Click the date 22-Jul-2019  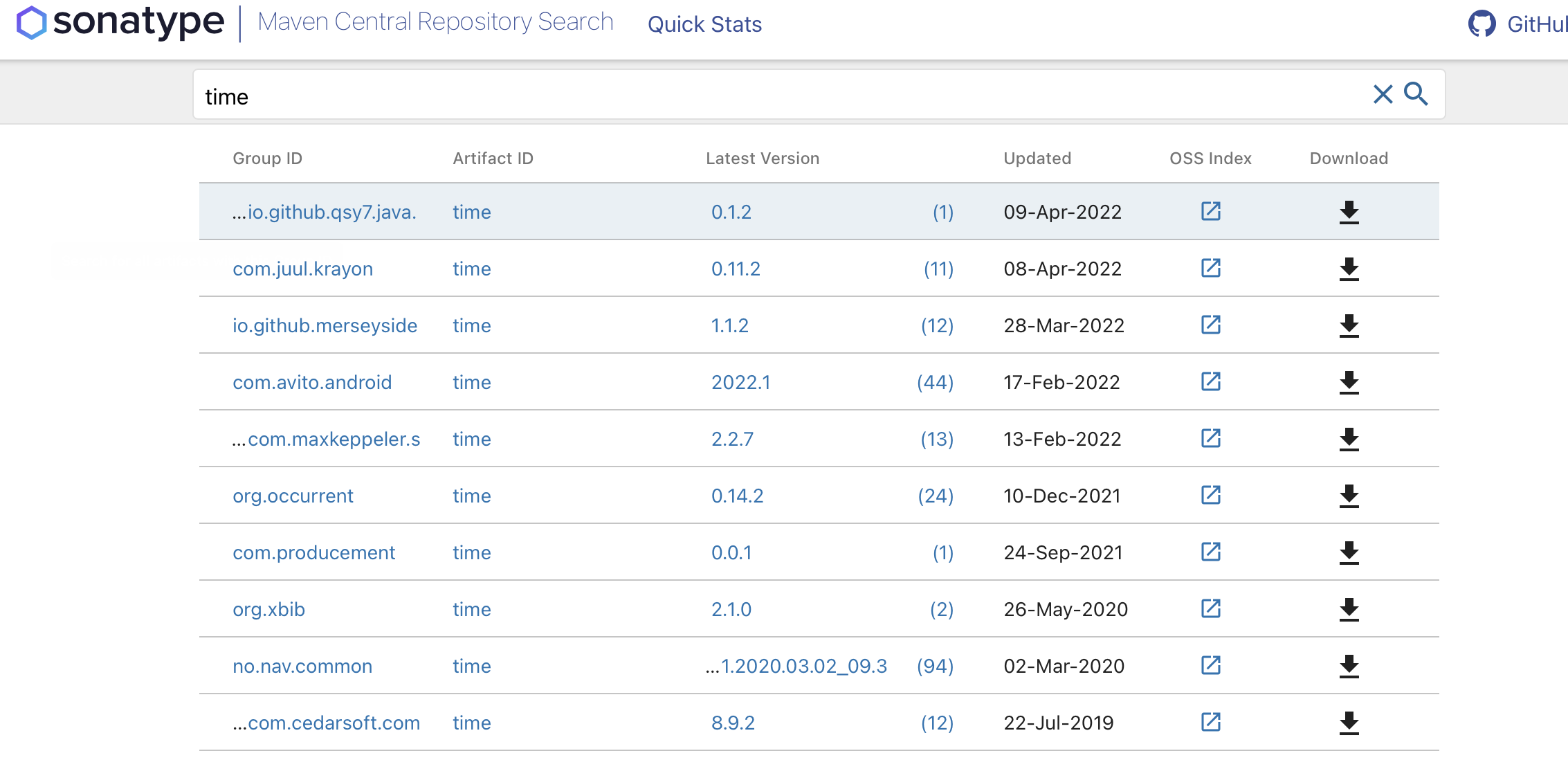[x=1059, y=723]
